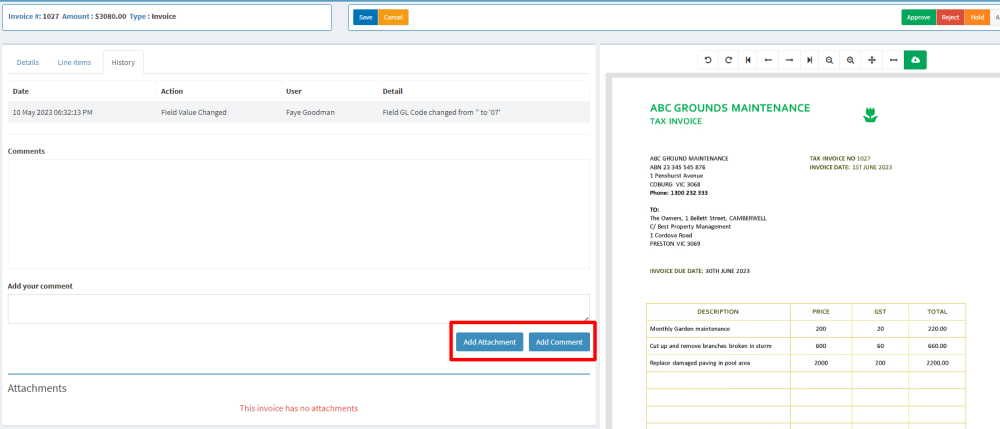Screen dimensions: 1000x429
Task: Click the Add Attachment button
Action: [x=489, y=342]
